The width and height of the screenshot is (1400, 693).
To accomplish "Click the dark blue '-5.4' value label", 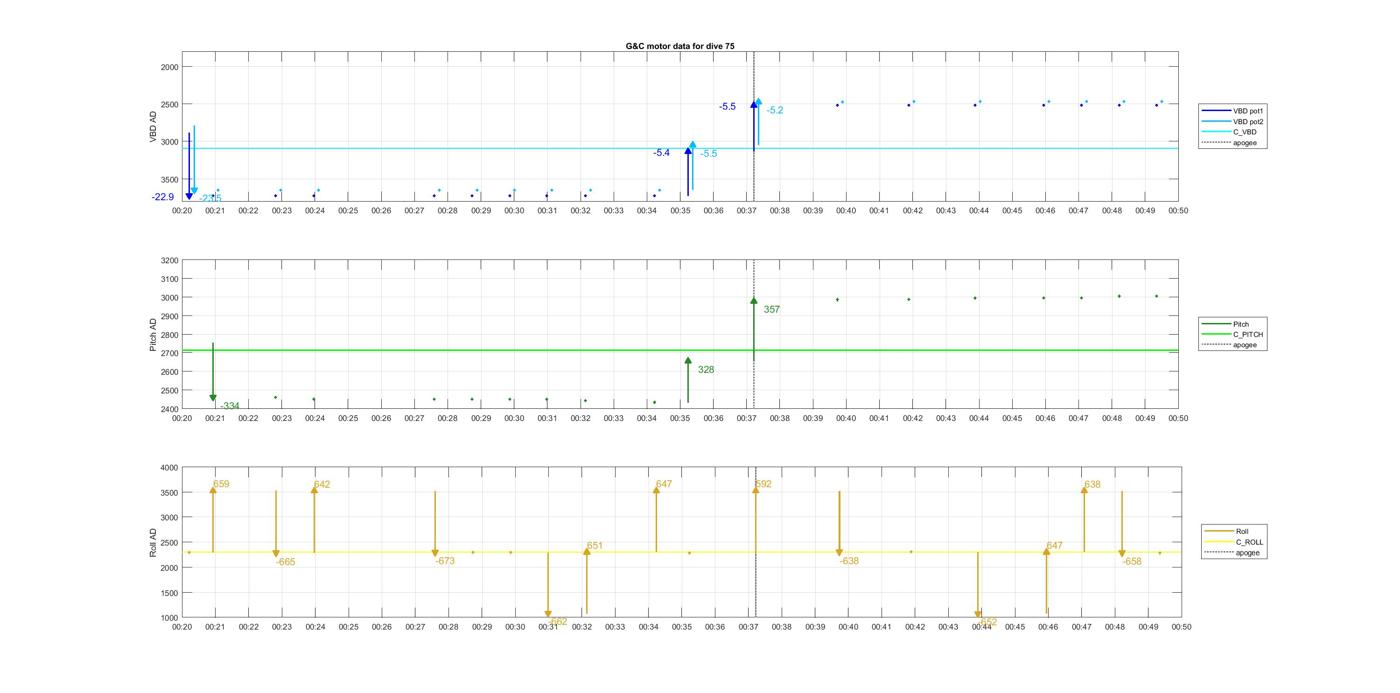I will pyautogui.click(x=661, y=153).
